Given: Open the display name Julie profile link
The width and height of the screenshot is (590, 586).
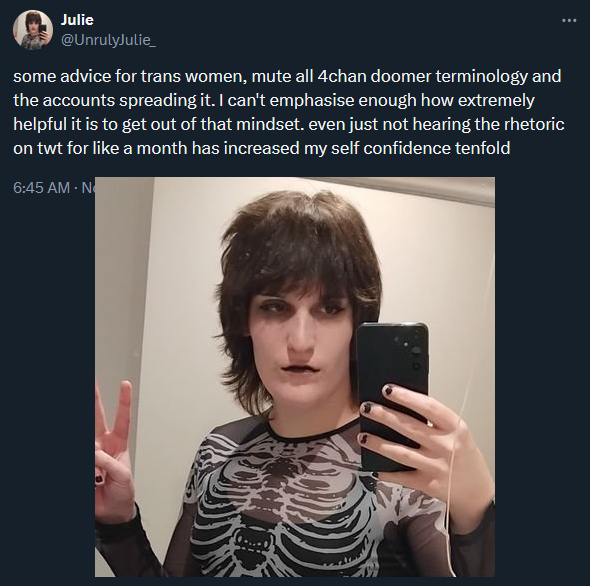Looking at the screenshot, I should [x=77, y=20].
